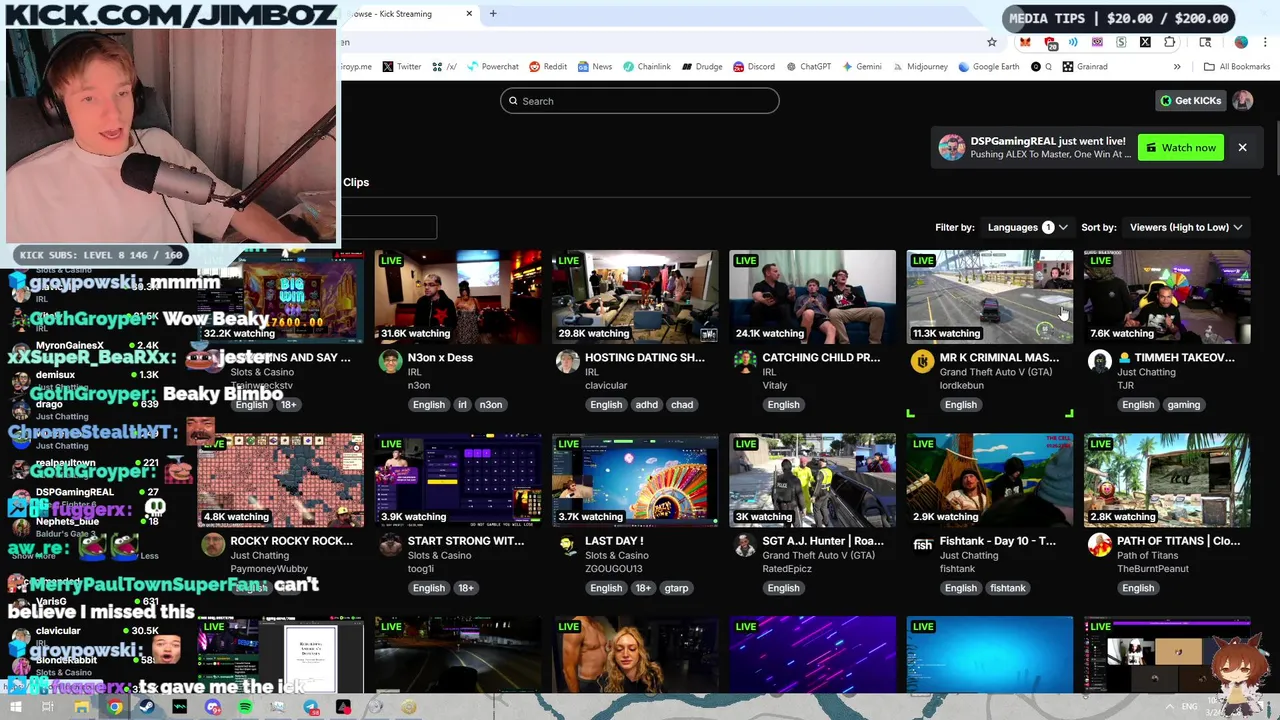Switch to the Clips tab
This screenshot has width=1280, height=720.
pos(356,182)
